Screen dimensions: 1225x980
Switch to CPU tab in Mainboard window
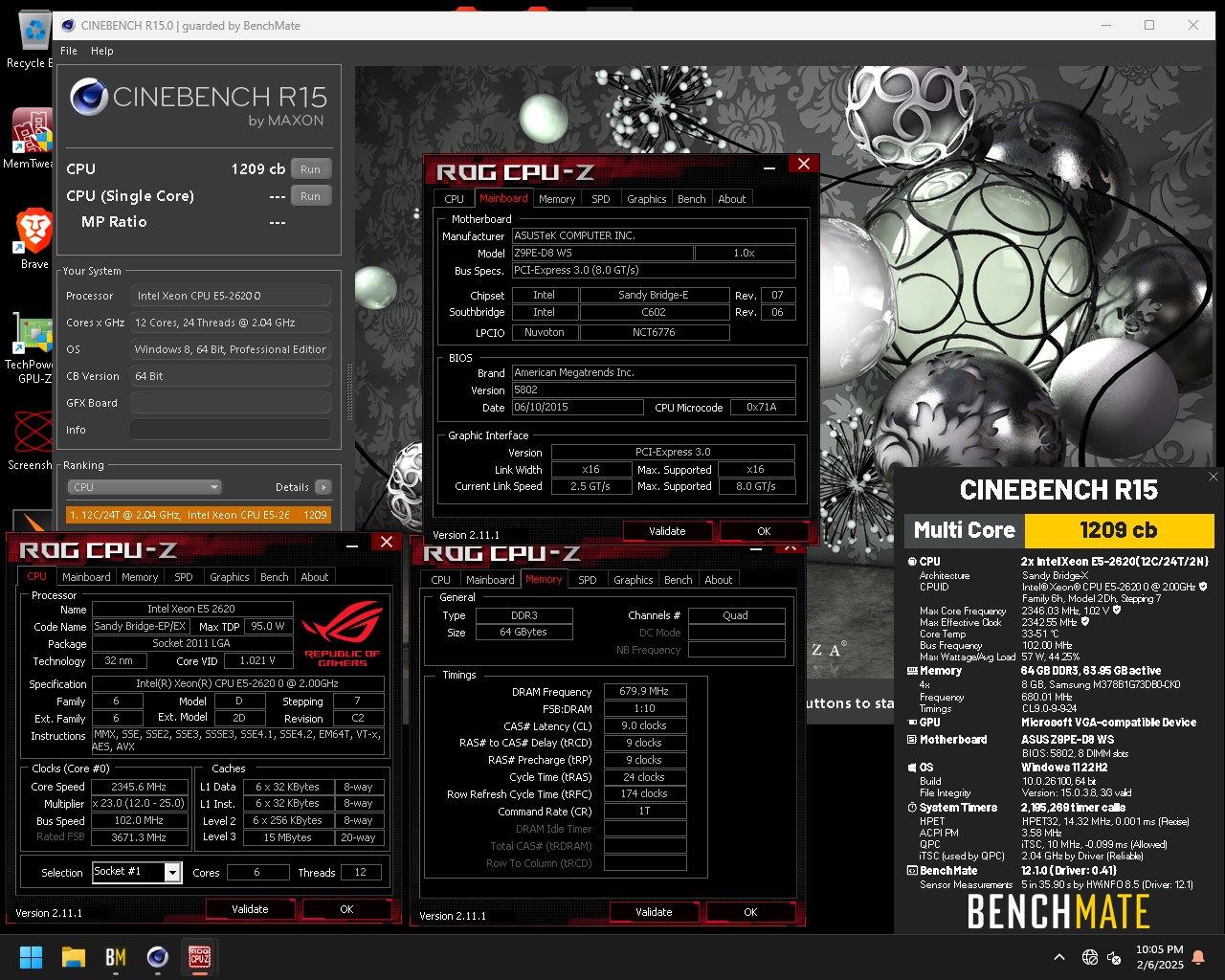[455, 199]
